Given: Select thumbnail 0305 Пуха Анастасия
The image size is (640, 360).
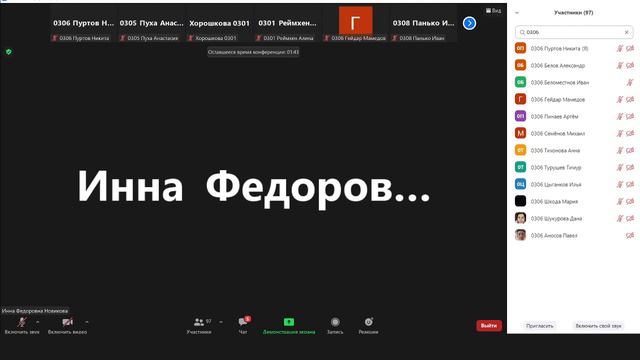Looking at the screenshot, I should (151, 24).
